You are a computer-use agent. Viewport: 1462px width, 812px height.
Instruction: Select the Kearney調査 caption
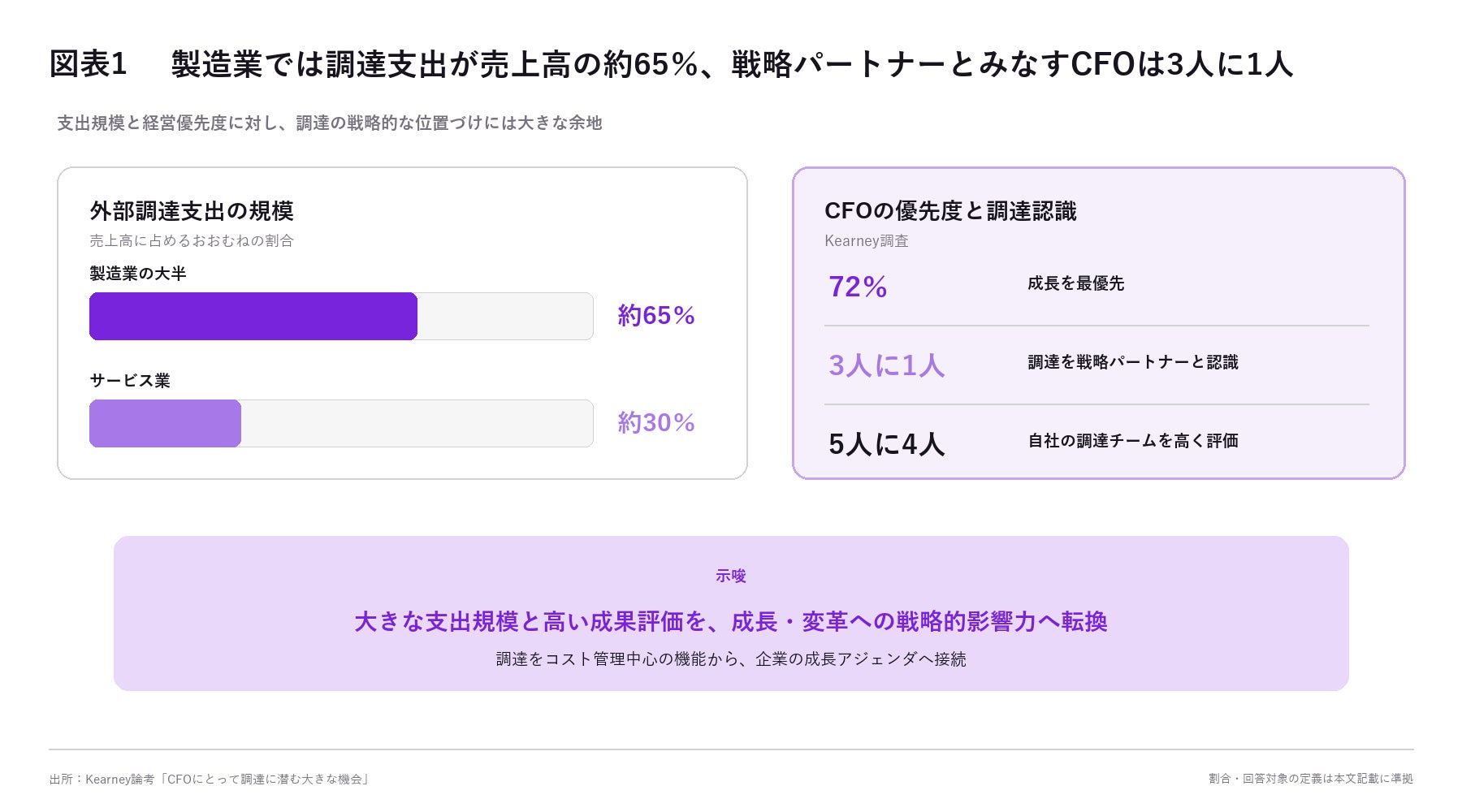click(867, 241)
